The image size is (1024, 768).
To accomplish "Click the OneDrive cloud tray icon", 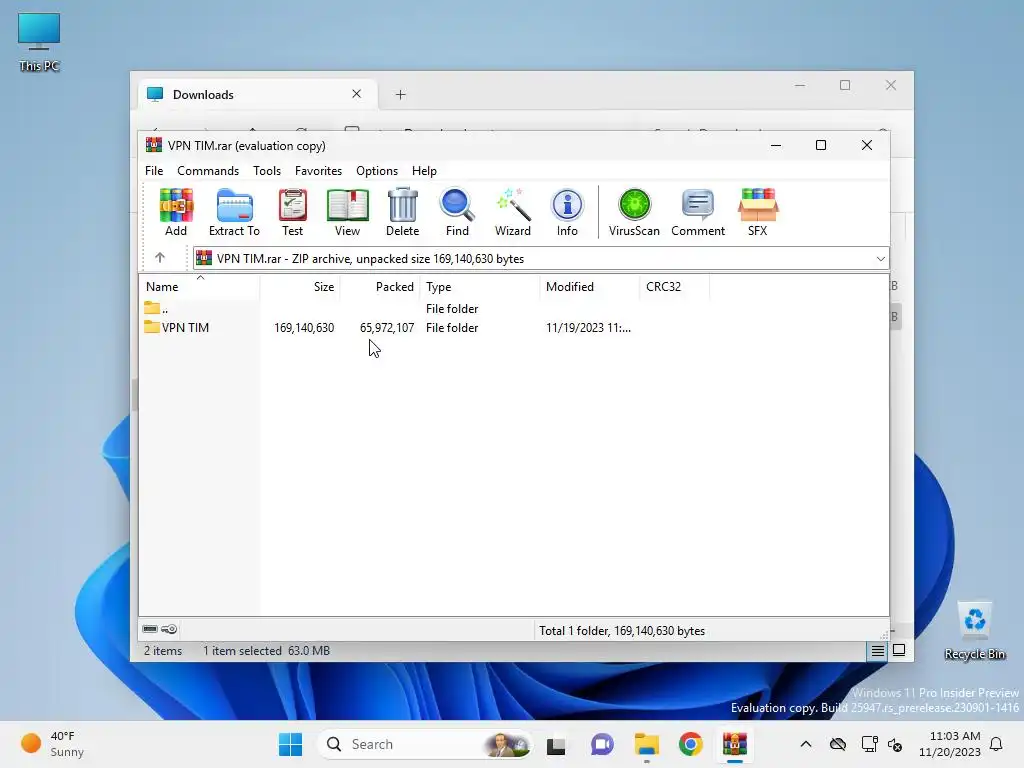I will [838, 744].
